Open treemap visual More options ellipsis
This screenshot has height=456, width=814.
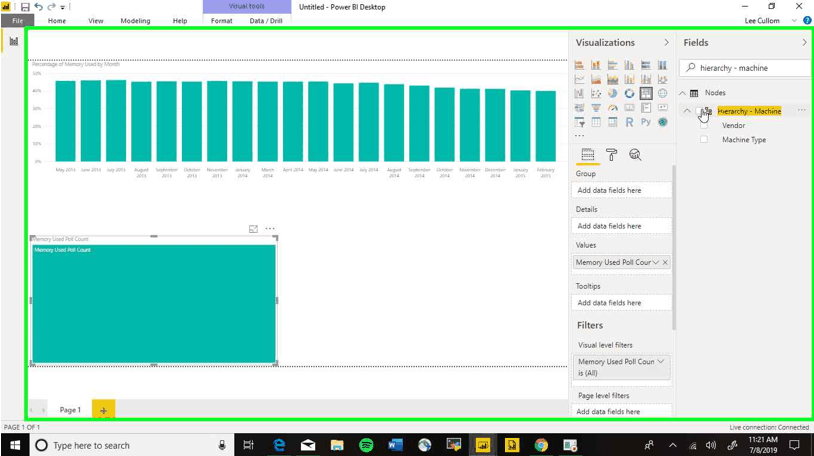point(270,229)
